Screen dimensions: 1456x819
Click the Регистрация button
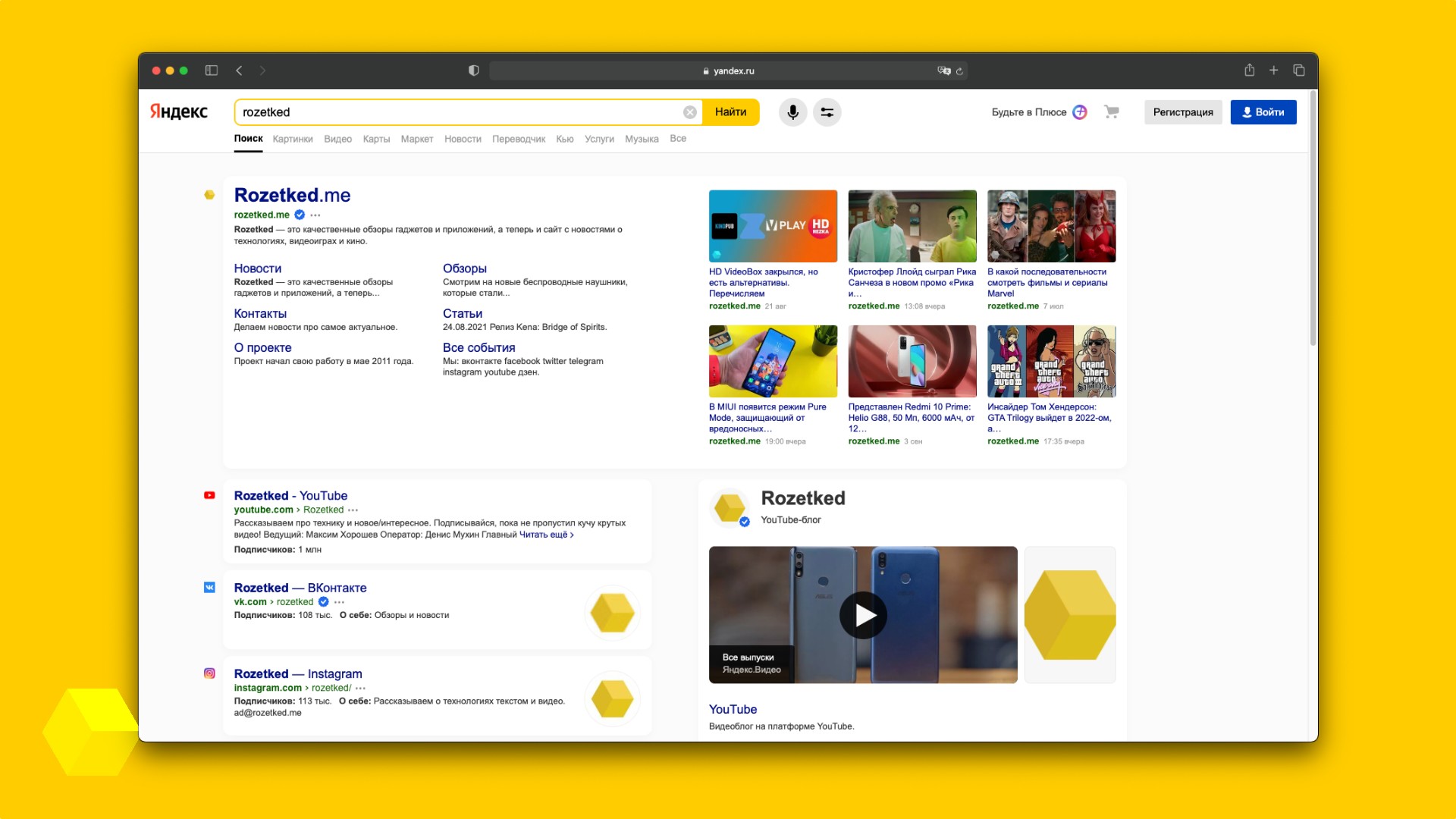click(1183, 112)
